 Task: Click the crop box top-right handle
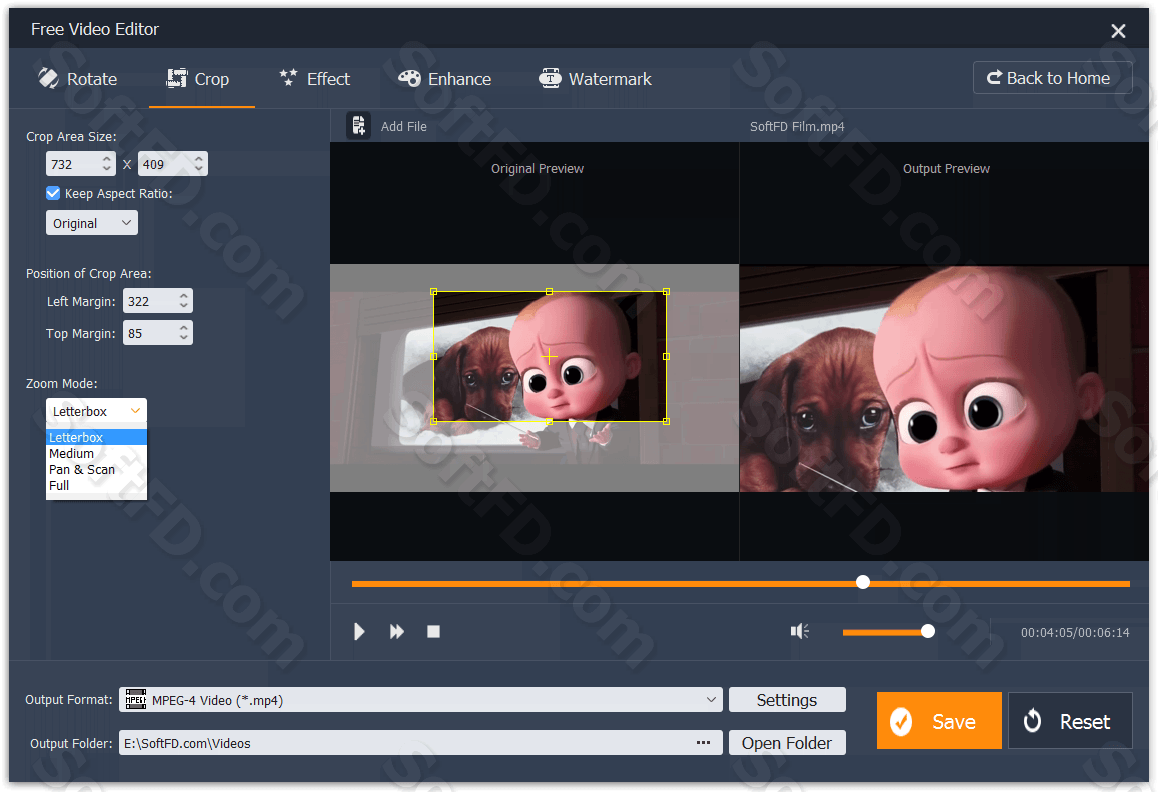pos(666,292)
